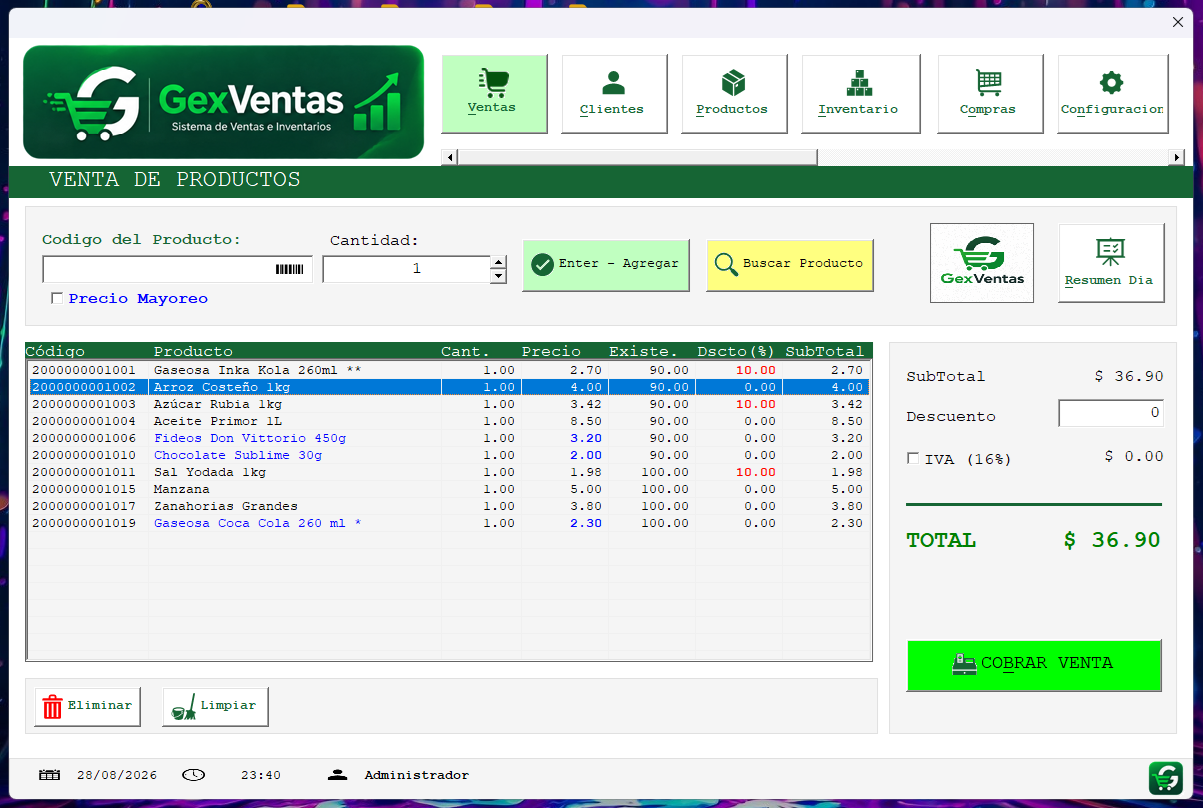Enable the IVA (16%) checkbox

913,458
